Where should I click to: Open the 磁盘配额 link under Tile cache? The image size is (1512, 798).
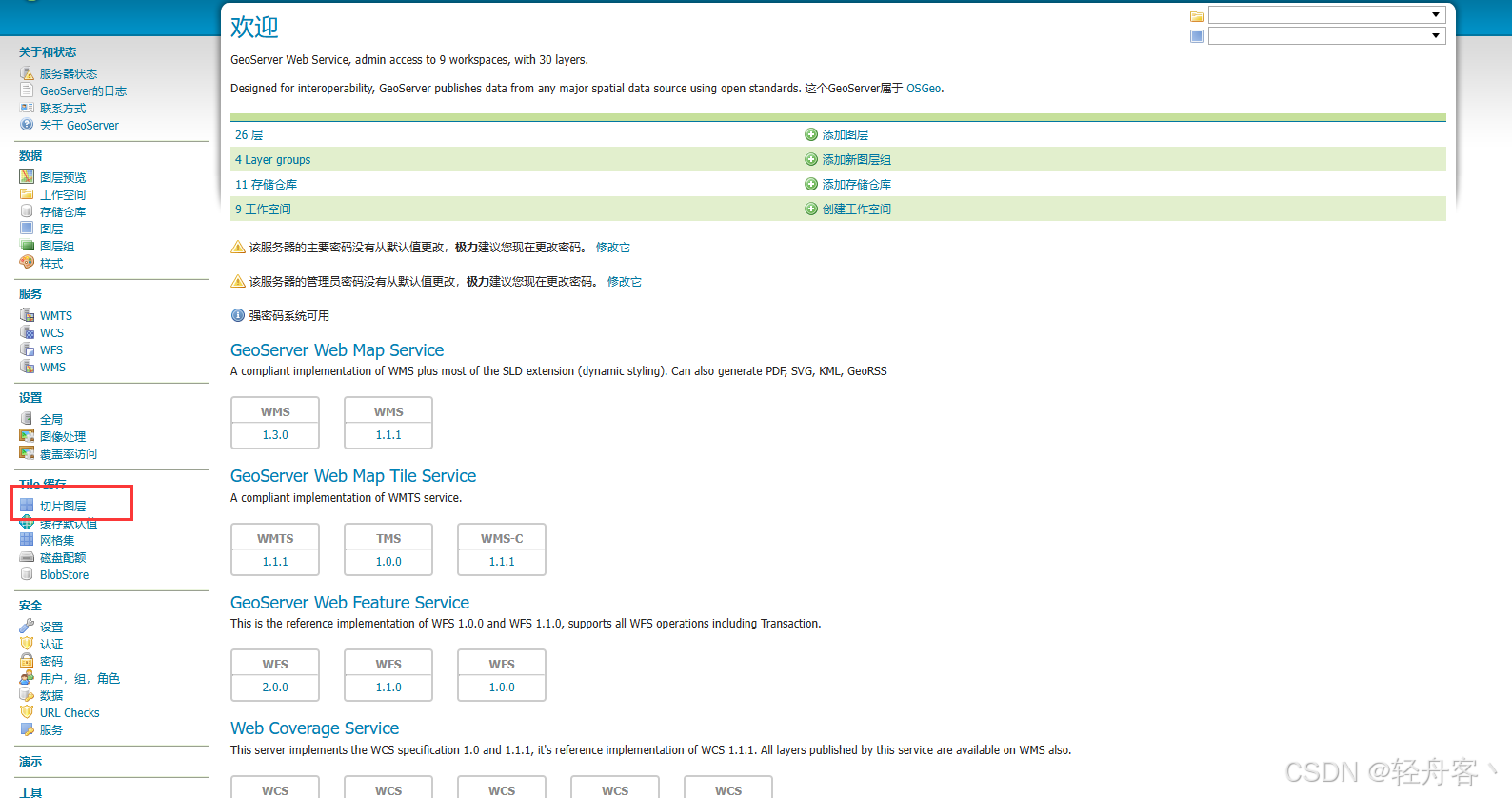click(63, 558)
